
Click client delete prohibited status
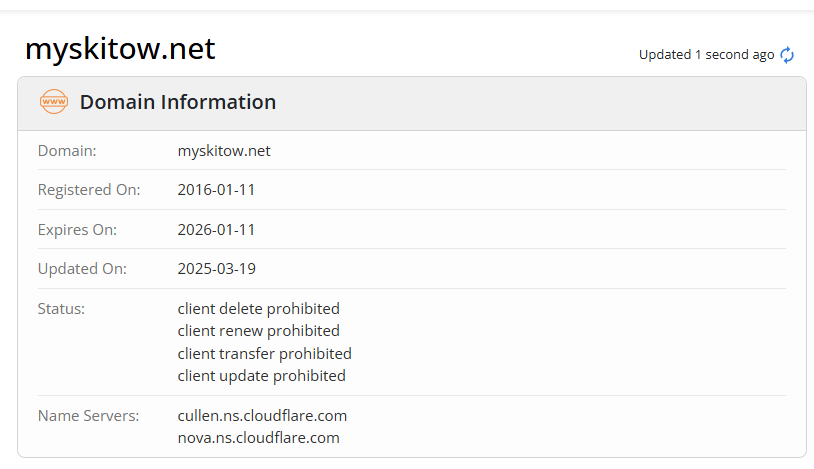(259, 309)
